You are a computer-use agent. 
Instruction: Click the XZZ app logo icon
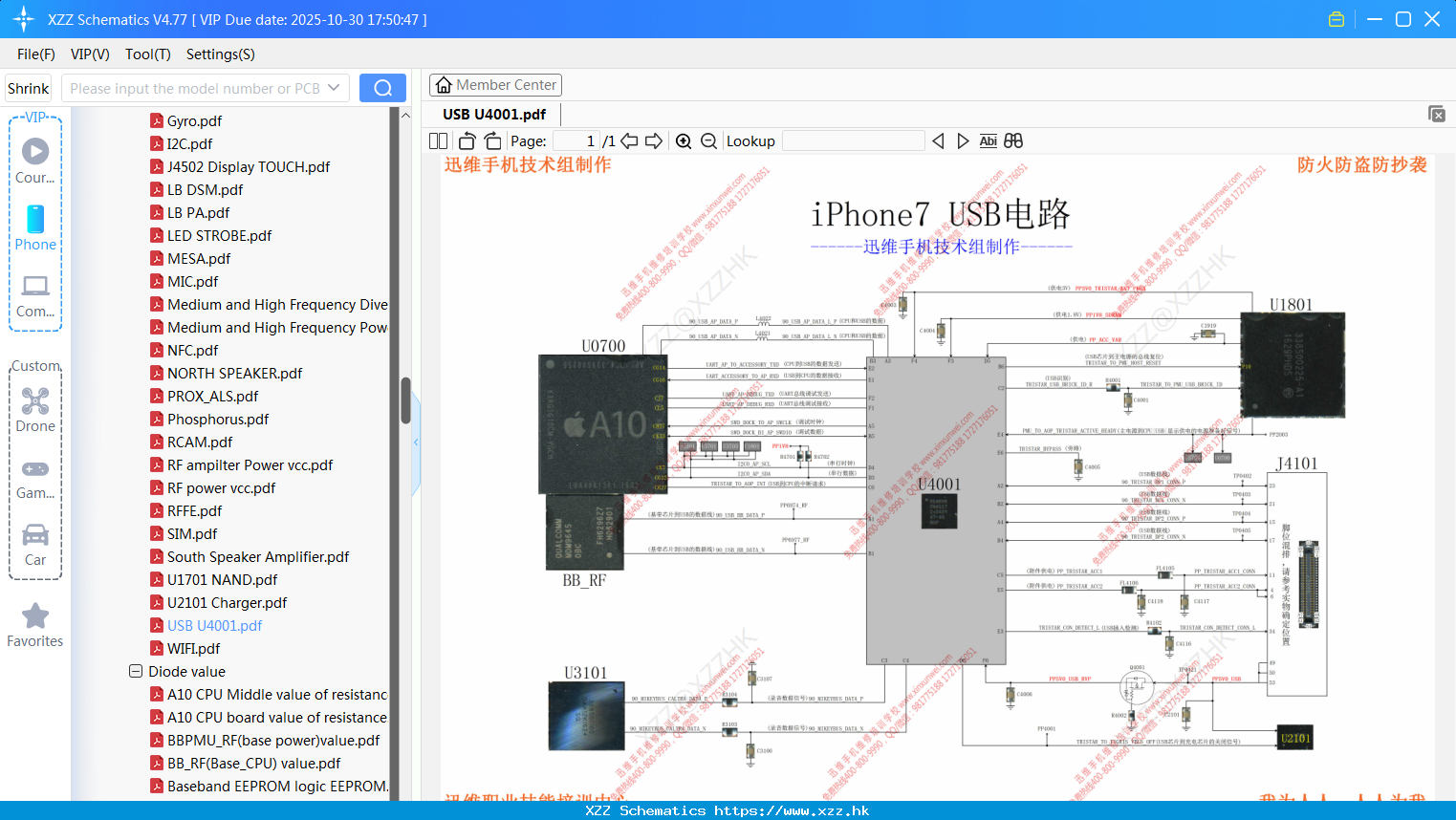click(24, 19)
